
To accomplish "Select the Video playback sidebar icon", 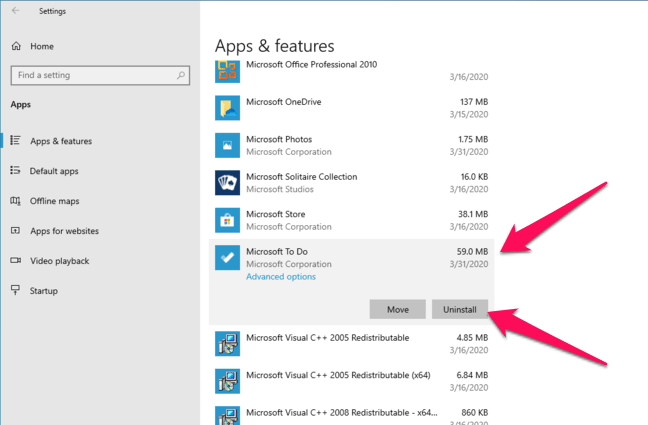I will click(x=15, y=260).
